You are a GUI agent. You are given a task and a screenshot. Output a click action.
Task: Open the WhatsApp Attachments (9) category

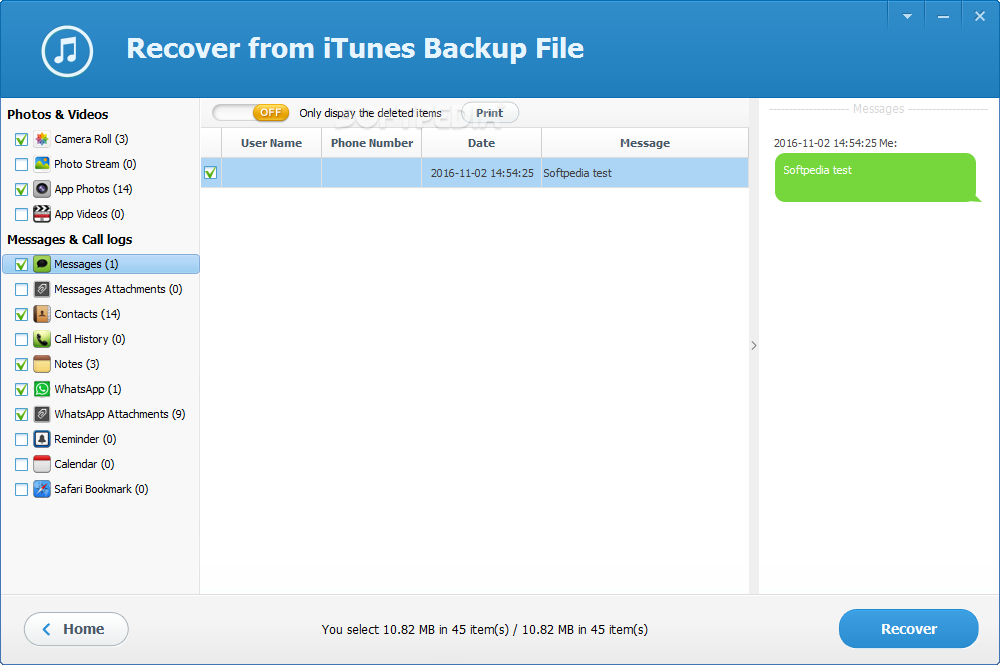[120, 414]
